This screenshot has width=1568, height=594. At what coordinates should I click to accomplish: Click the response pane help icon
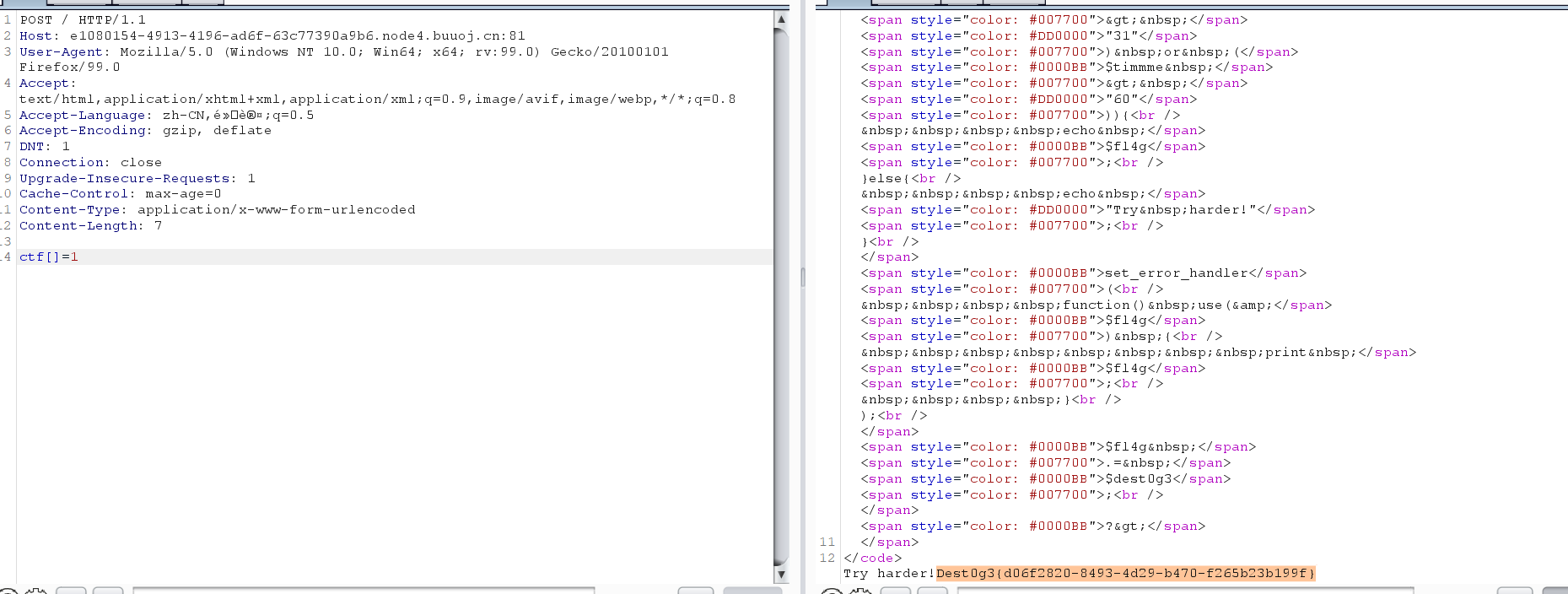tap(831, 591)
